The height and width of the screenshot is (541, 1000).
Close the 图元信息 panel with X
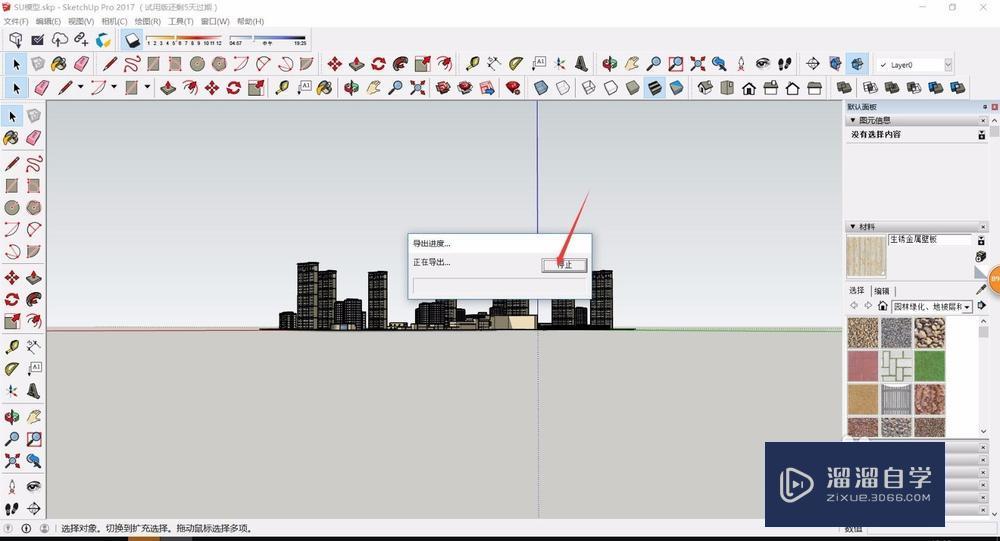pos(983,120)
